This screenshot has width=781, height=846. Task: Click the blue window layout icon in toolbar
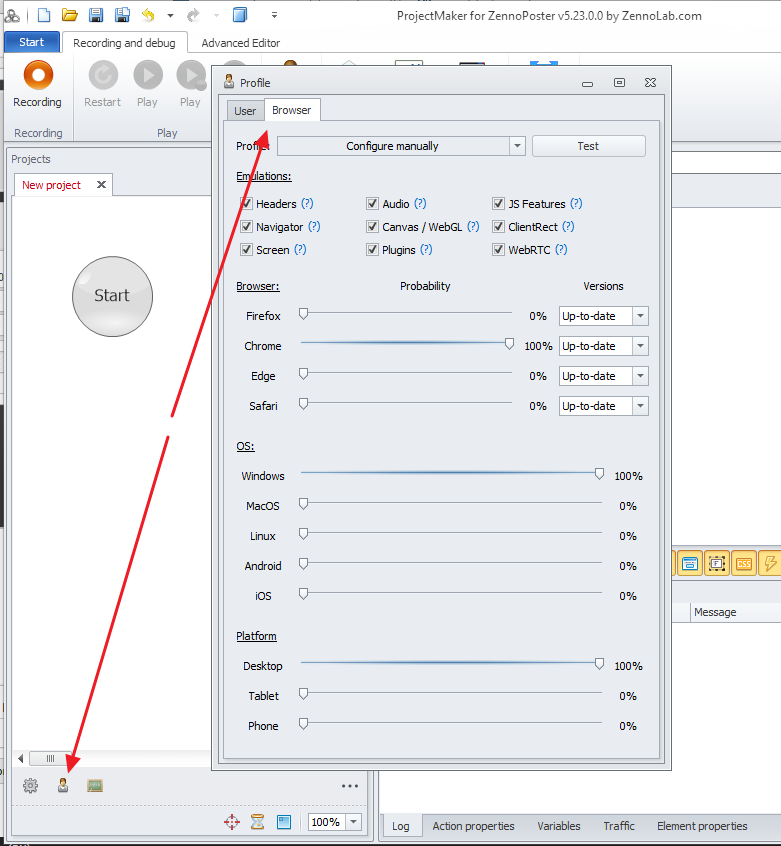click(240, 15)
